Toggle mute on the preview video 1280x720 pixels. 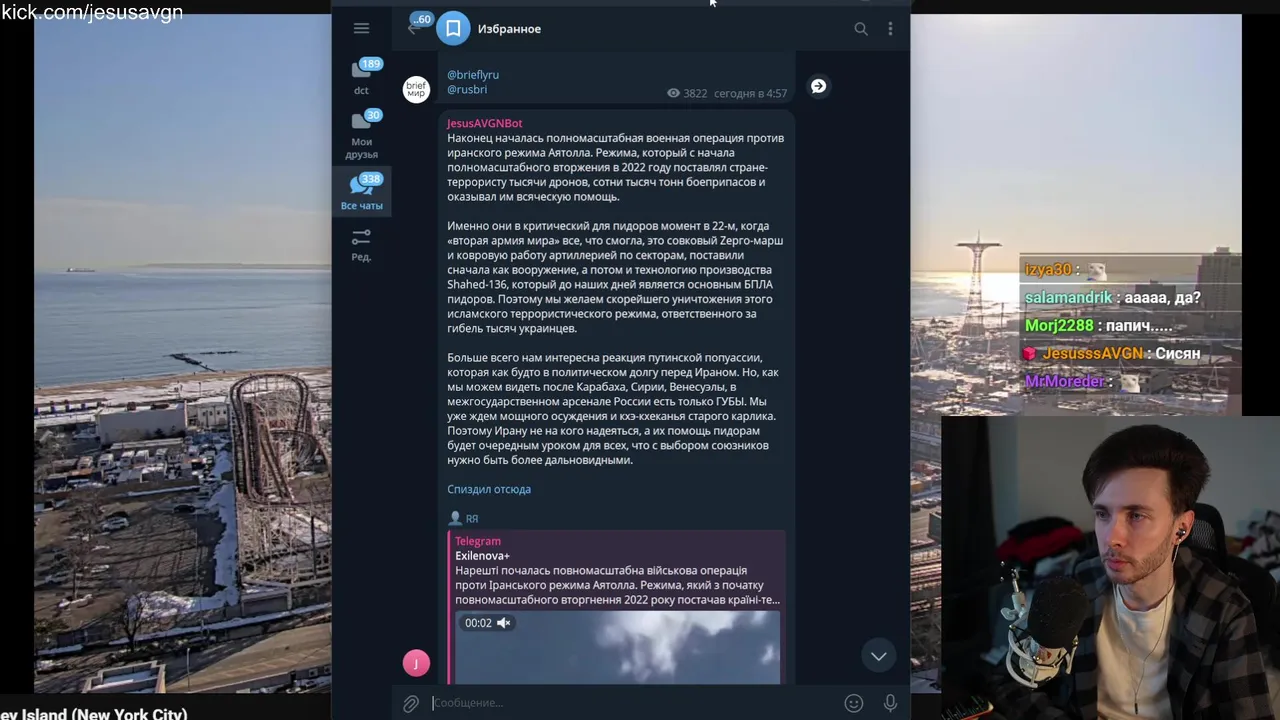pos(504,623)
